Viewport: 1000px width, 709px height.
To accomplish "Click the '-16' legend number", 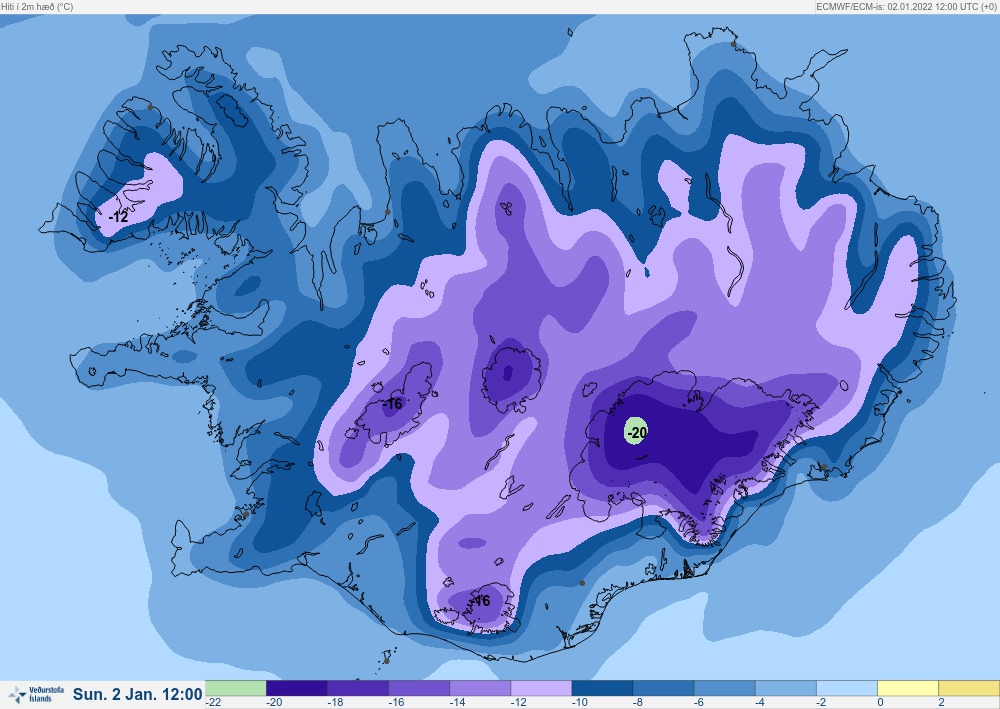I will 397,702.
